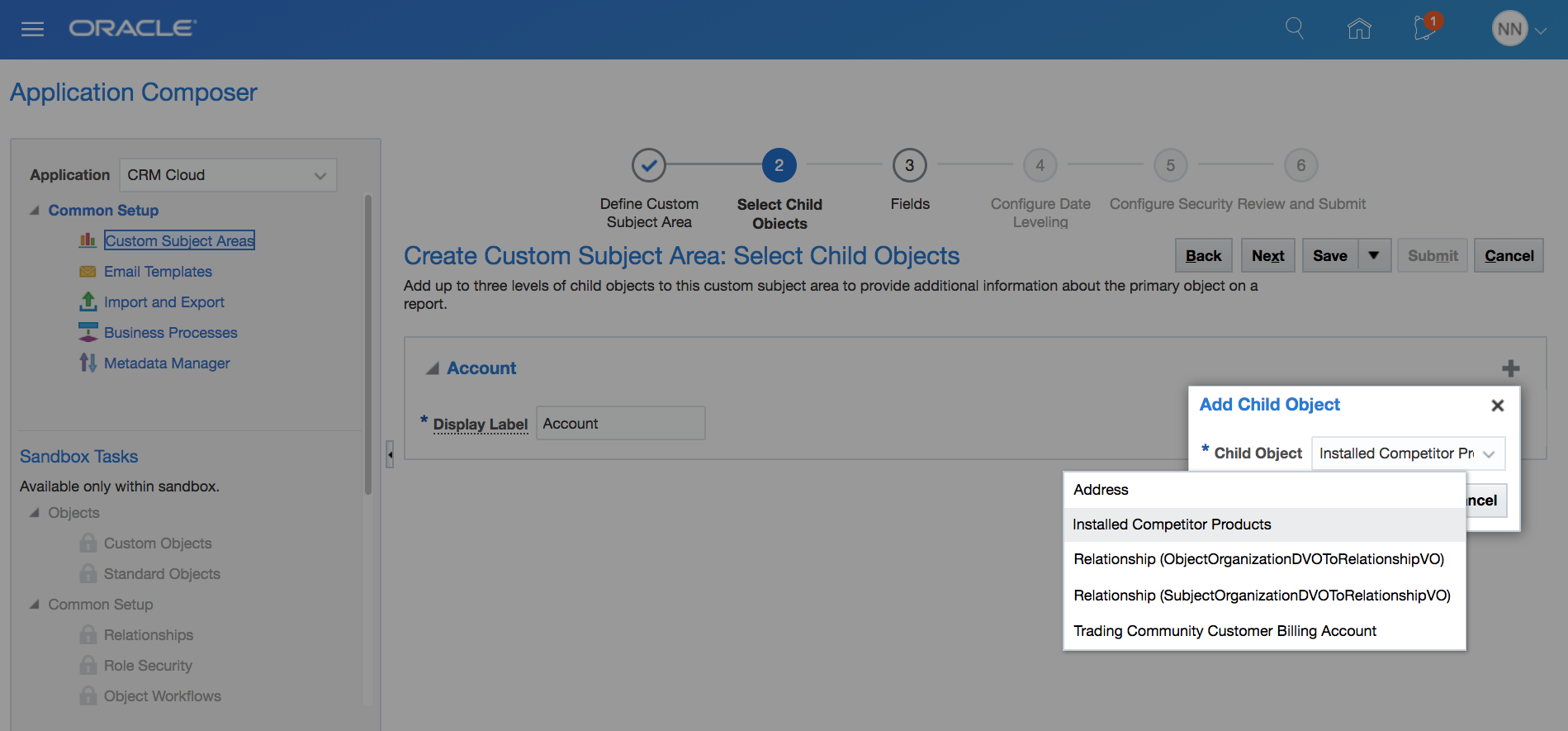
Task: Click the Import and Export icon
Action: (88, 302)
